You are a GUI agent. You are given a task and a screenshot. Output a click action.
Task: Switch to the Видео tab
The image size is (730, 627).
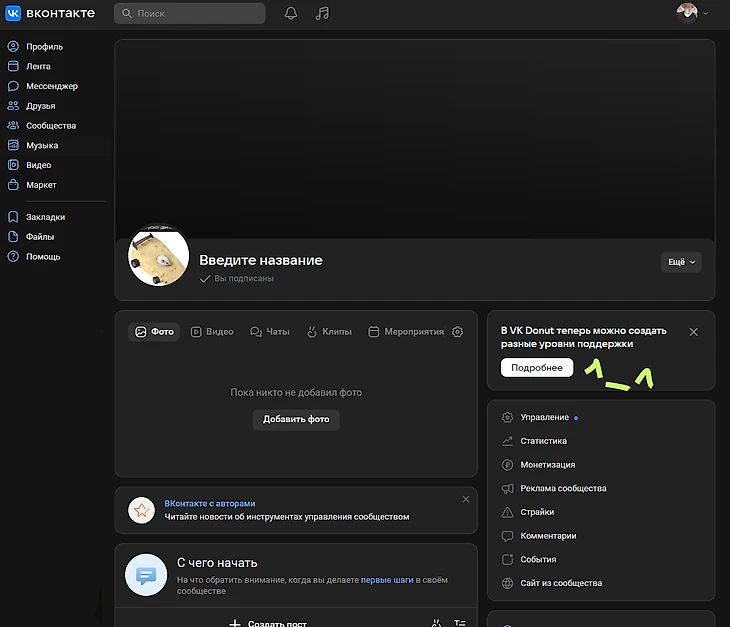tap(212, 332)
